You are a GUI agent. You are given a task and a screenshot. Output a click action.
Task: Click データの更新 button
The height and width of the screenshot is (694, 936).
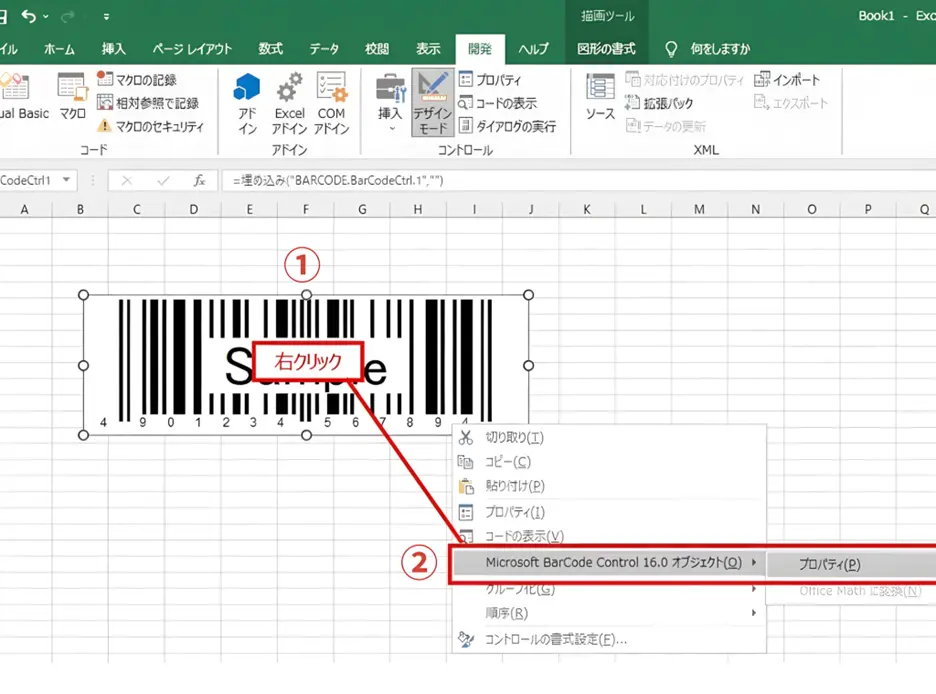pos(666,126)
